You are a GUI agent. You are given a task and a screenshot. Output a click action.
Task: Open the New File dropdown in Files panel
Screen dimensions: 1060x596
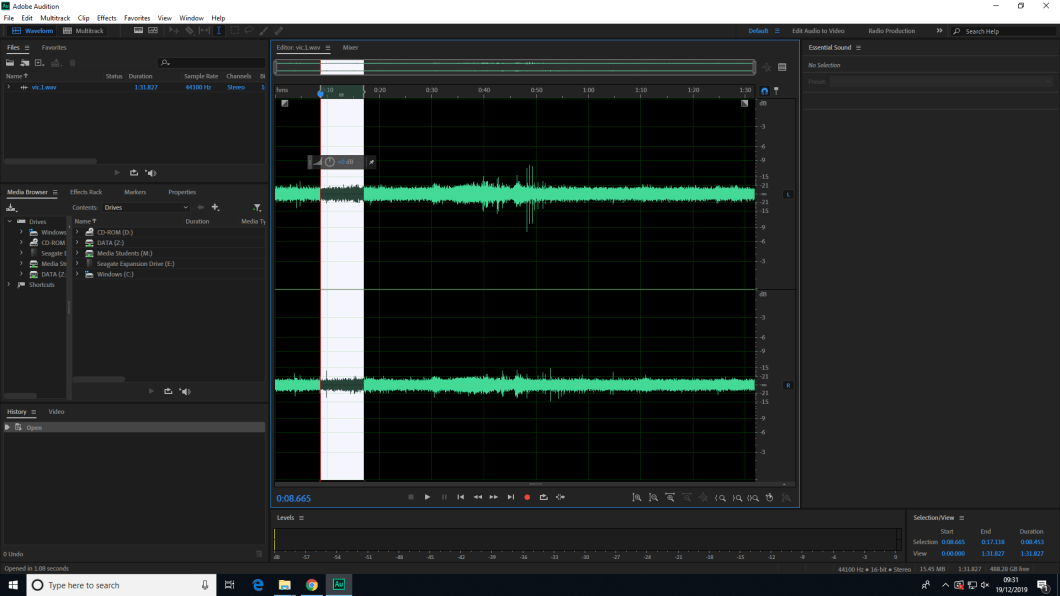(x=40, y=63)
